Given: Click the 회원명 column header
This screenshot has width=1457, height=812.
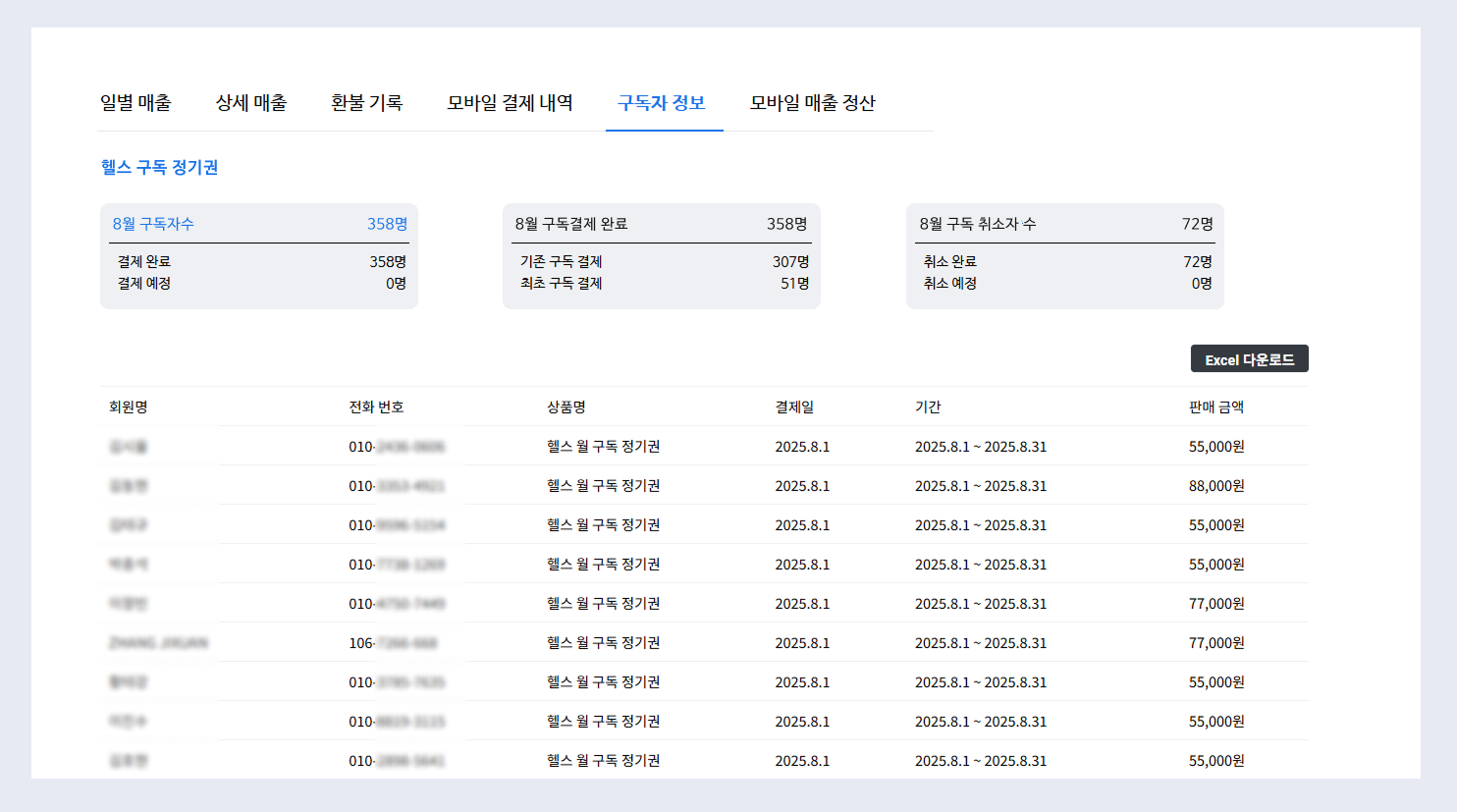Looking at the screenshot, I should click(129, 406).
